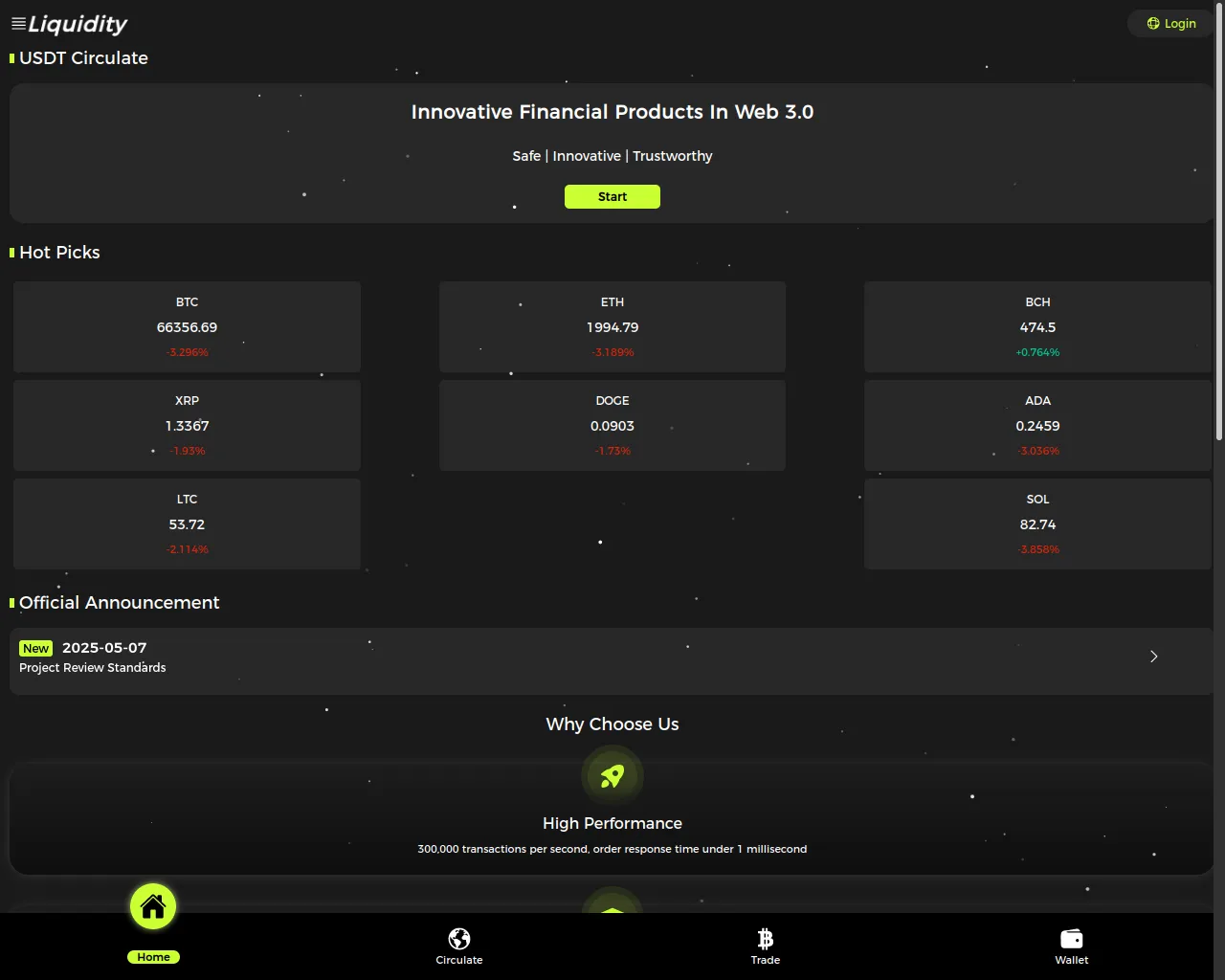Click the Official Announcement heading
The height and width of the screenshot is (980, 1225).
point(119,603)
